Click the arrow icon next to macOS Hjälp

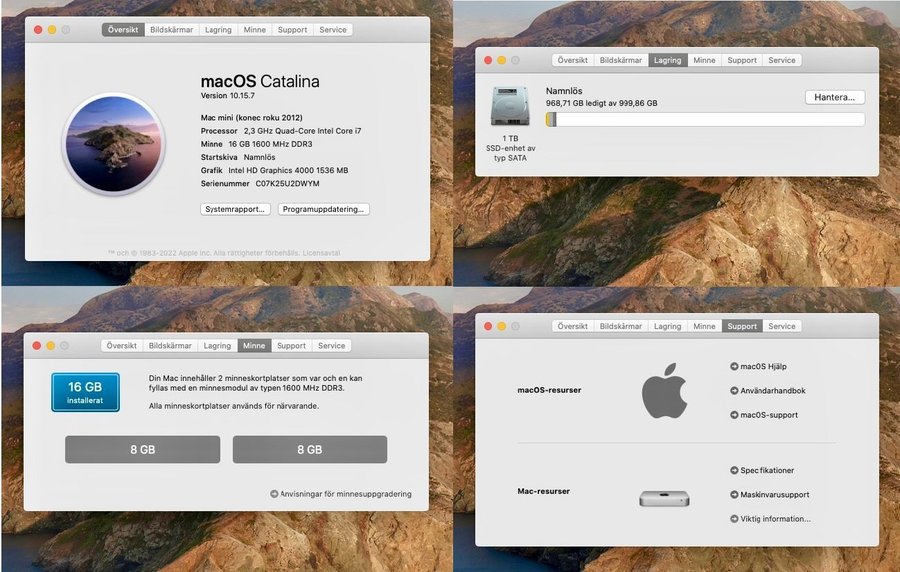734,367
